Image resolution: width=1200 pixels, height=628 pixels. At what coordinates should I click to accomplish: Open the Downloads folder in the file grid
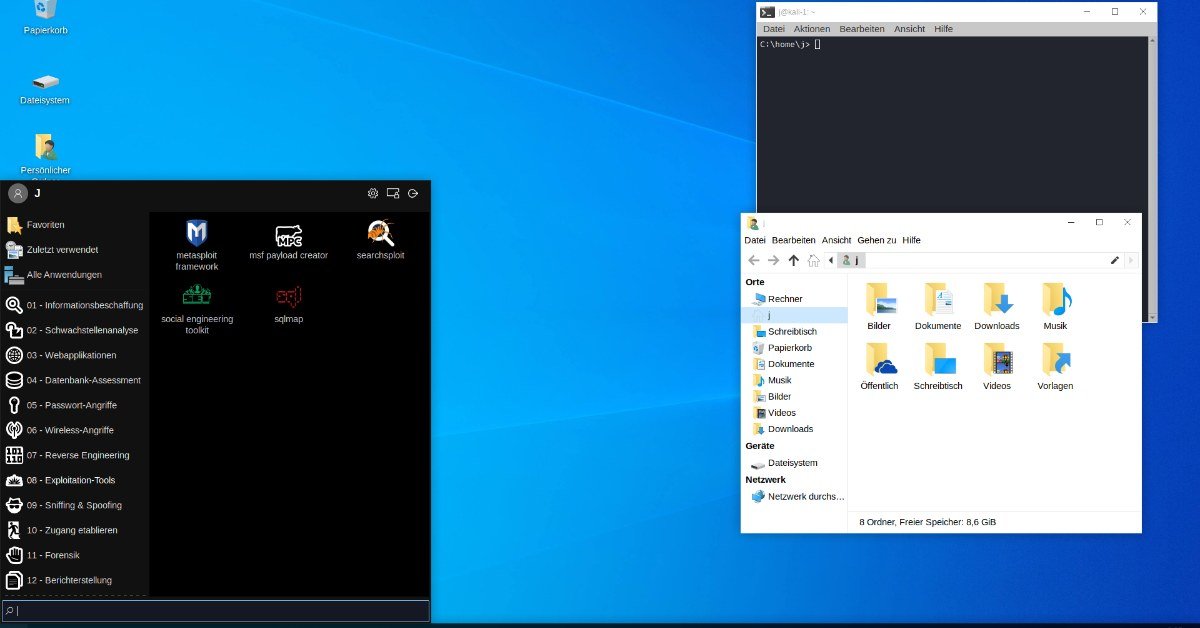pos(997,307)
